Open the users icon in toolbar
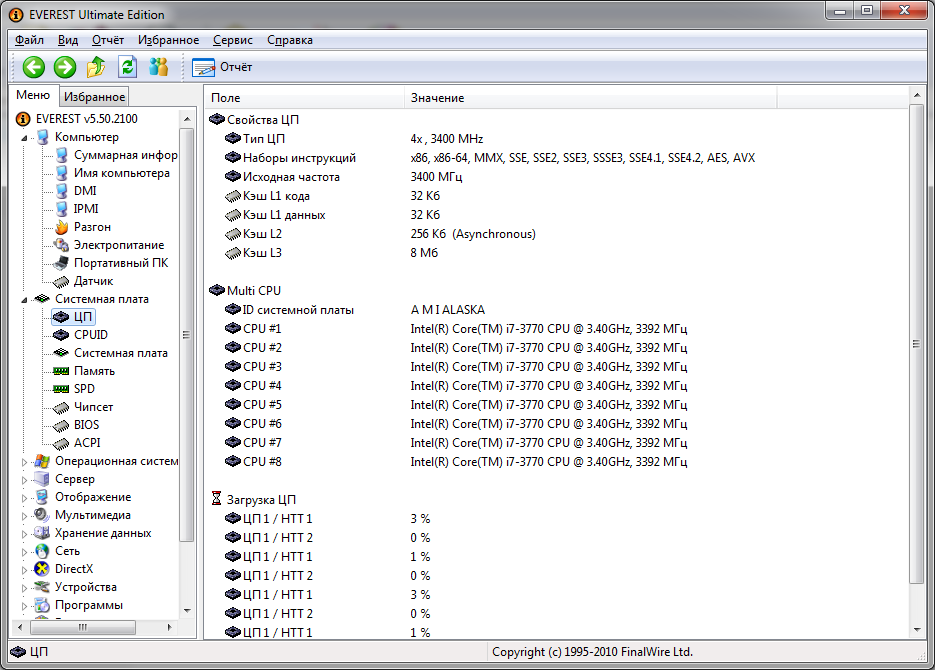The height and width of the screenshot is (670, 935). coord(159,67)
